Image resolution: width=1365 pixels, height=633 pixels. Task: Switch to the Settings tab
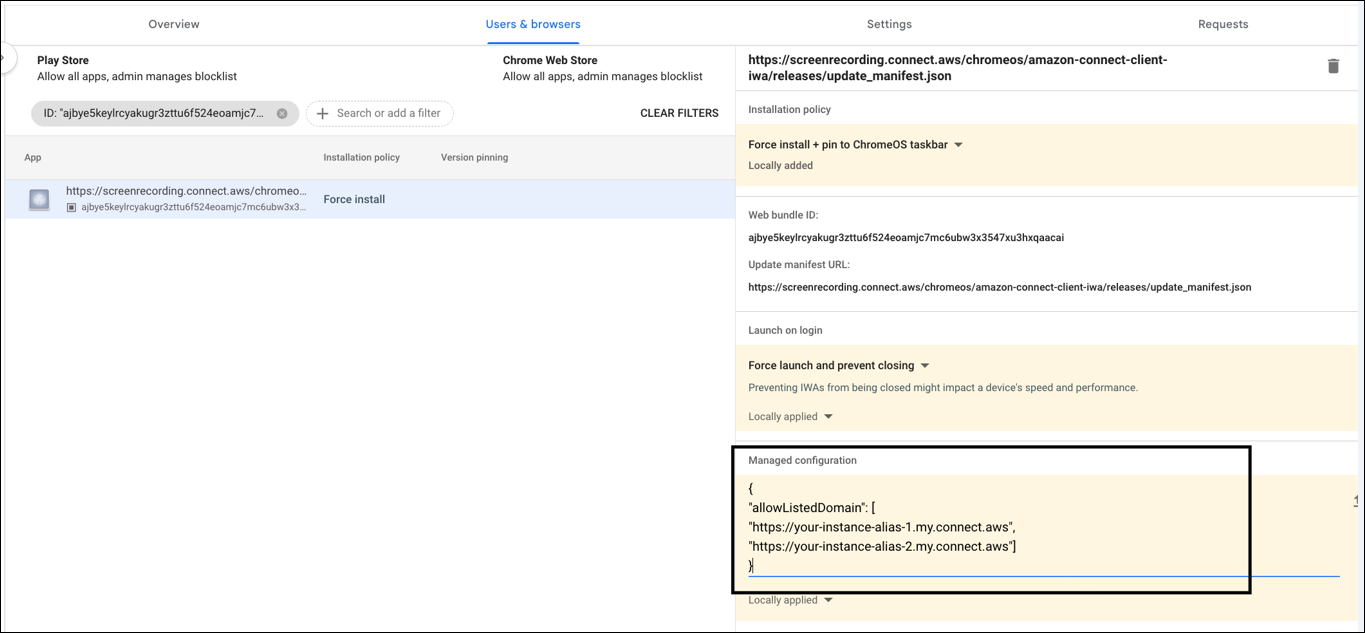point(888,24)
